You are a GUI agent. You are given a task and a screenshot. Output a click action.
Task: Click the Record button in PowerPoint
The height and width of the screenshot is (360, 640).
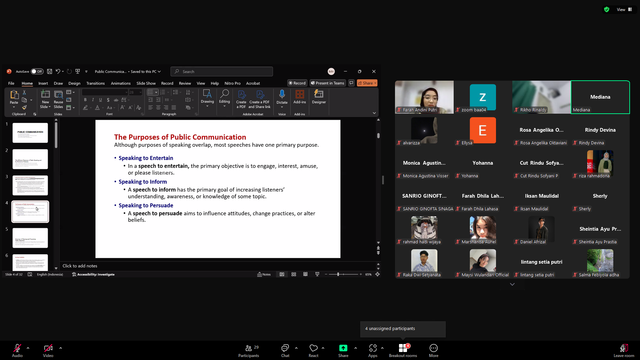[297, 83]
